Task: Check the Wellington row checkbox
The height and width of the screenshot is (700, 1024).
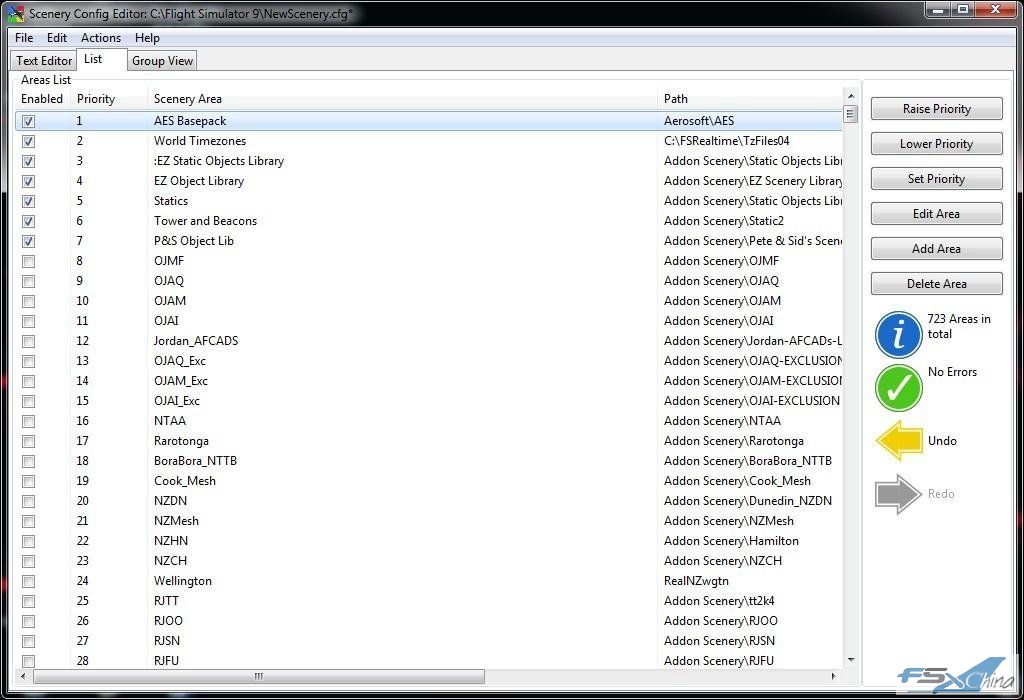Action: click(28, 581)
